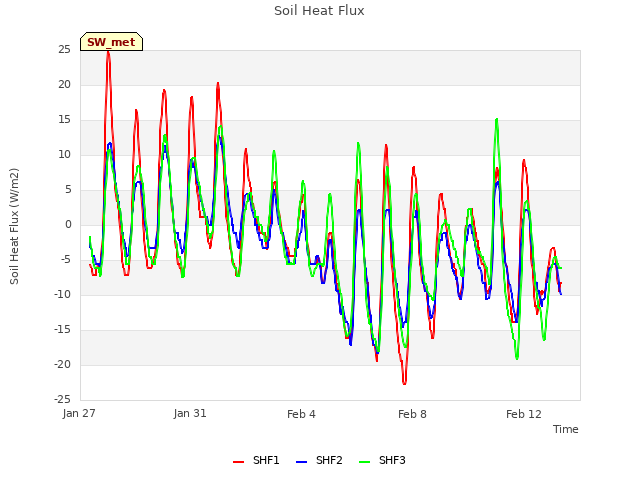Click the -10 y-axis tick label
640x480 pixels.
[x=63, y=295]
